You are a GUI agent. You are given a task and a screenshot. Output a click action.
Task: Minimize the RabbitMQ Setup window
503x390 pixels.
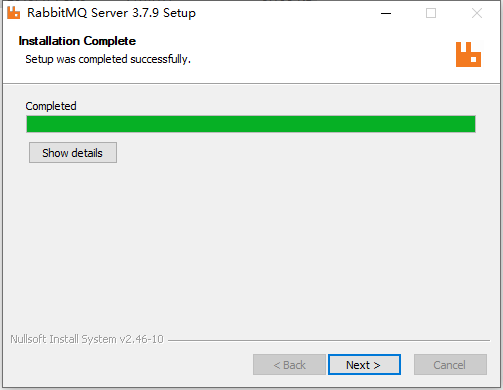(x=386, y=13)
